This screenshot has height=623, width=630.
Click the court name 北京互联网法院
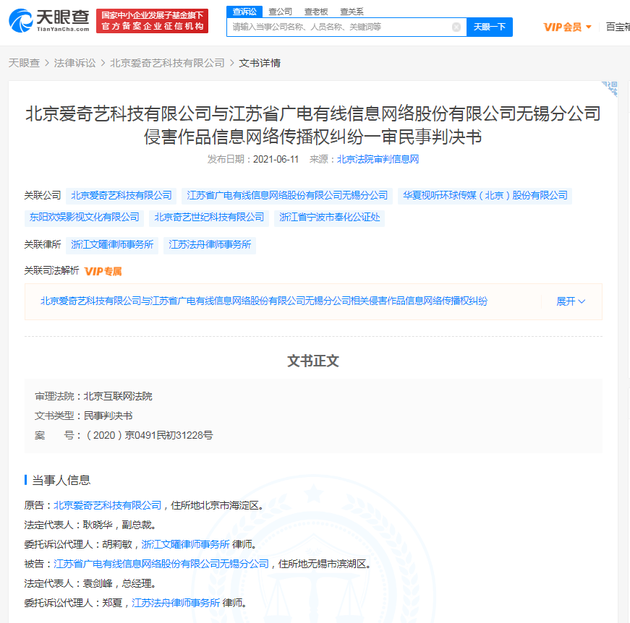point(118,396)
